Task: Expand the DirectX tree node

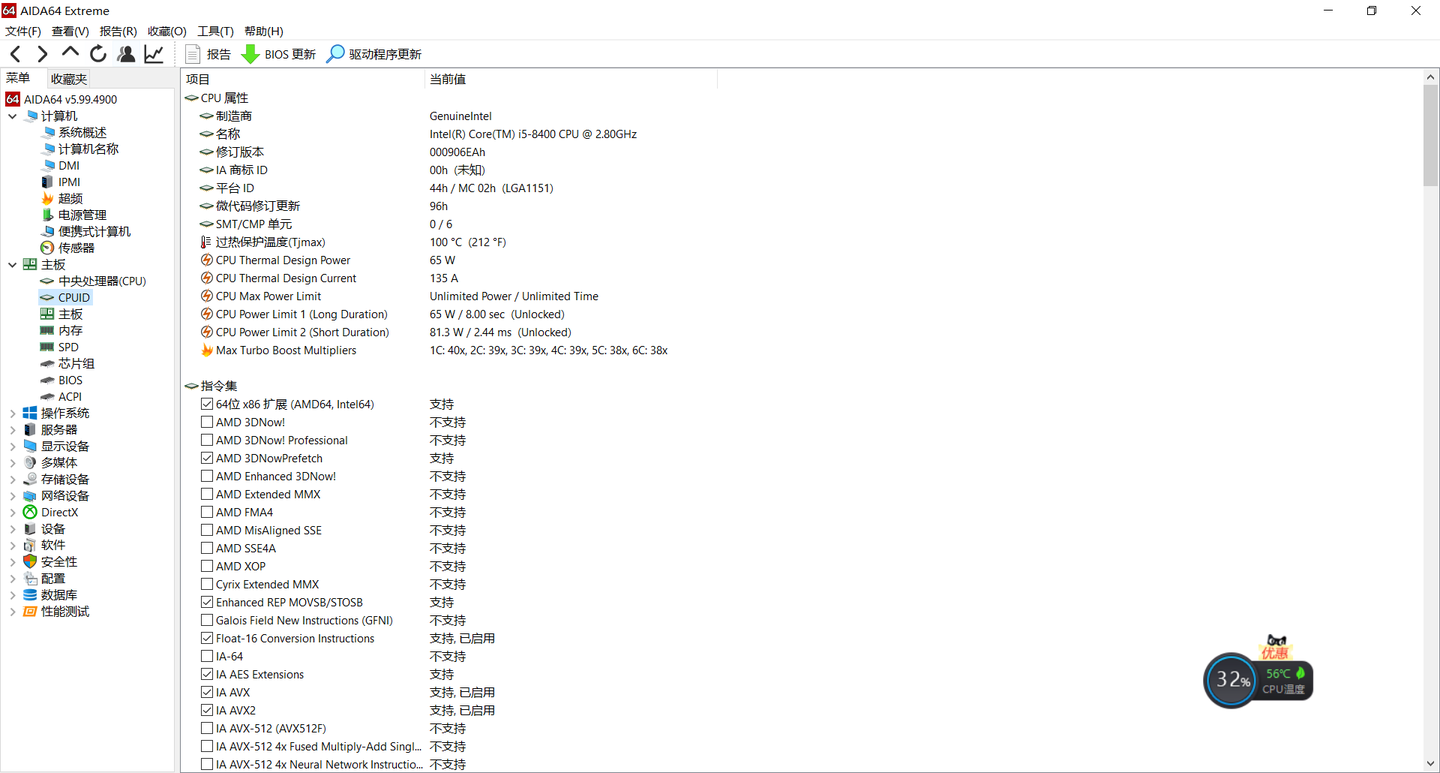Action: [x=12, y=511]
